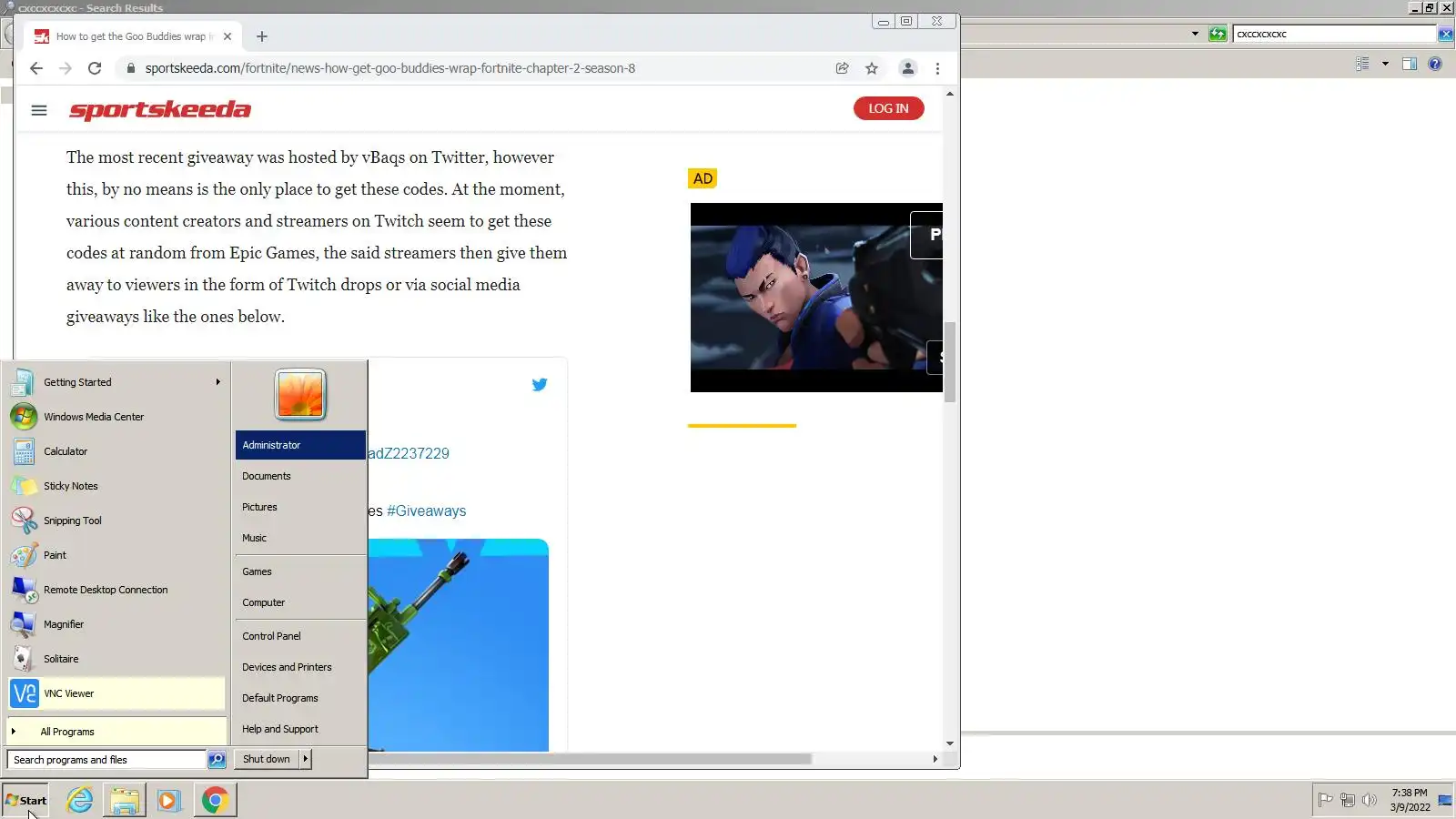Open a new Chrome tab
Screen dimensions: 1456x819
[x=262, y=36]
